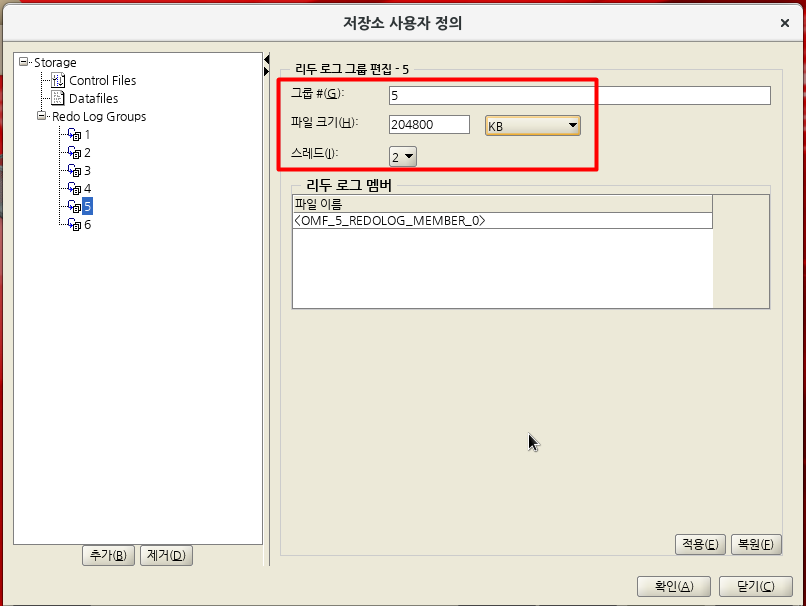
Task: Click the 추가(B) add button
Action: click(x=108, y=556)
